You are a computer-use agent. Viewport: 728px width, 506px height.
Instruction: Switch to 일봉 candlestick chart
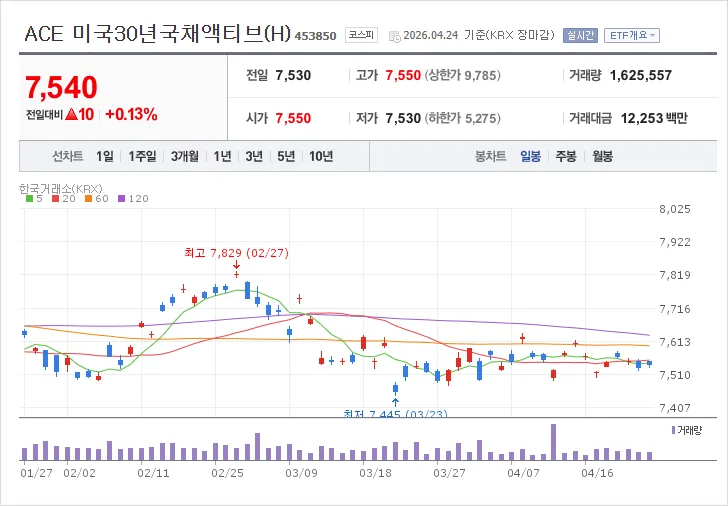tap(530, 156)
